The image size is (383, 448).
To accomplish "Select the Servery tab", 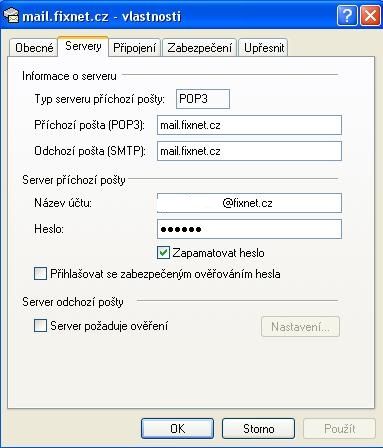I will coord(83,46).
